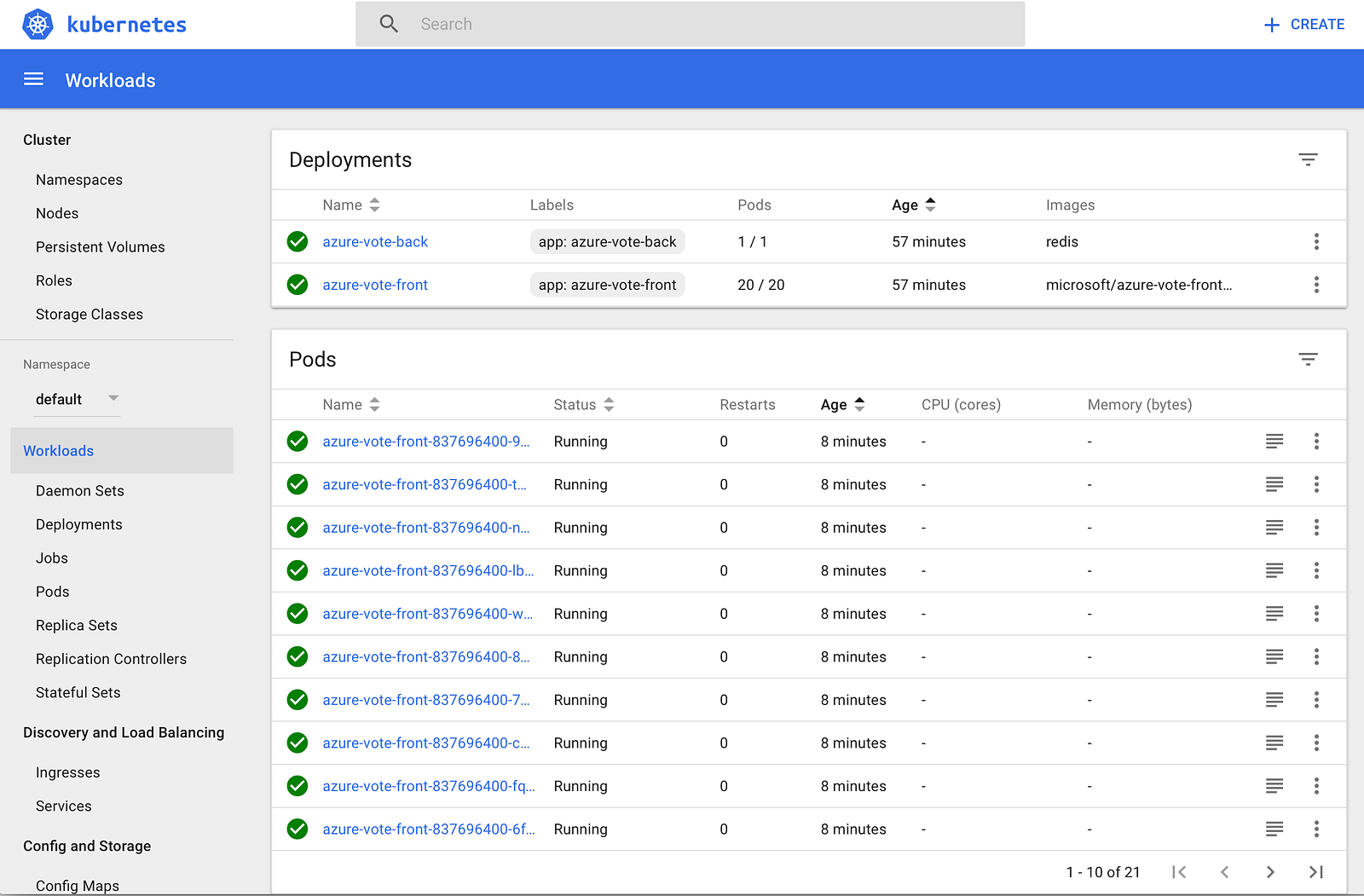The height and width of the screenshot is (896, 1364).
Task: Jump to last page of pods
Action: [1315, 871]
